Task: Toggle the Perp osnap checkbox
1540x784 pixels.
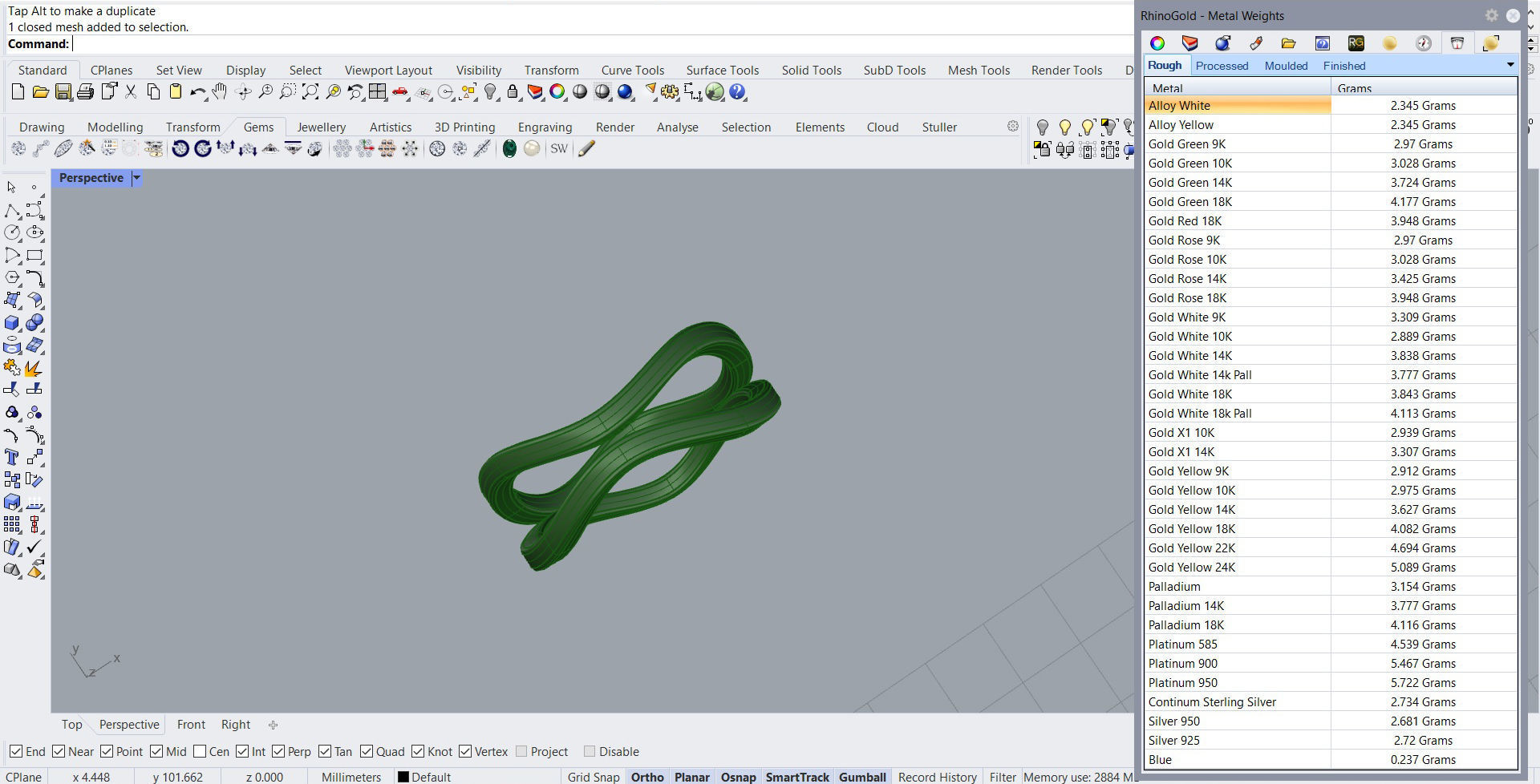Action: (x=278, y=751)
